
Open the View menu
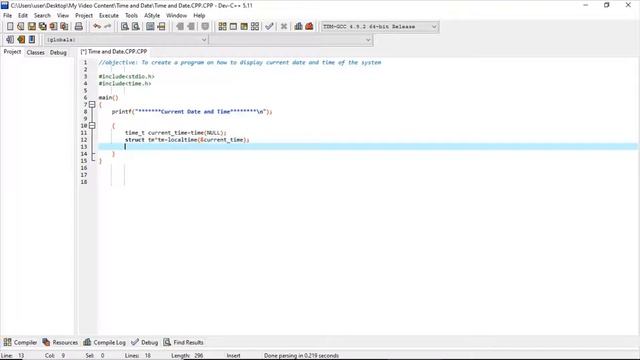pyautogui.click(x=62, y=16)
